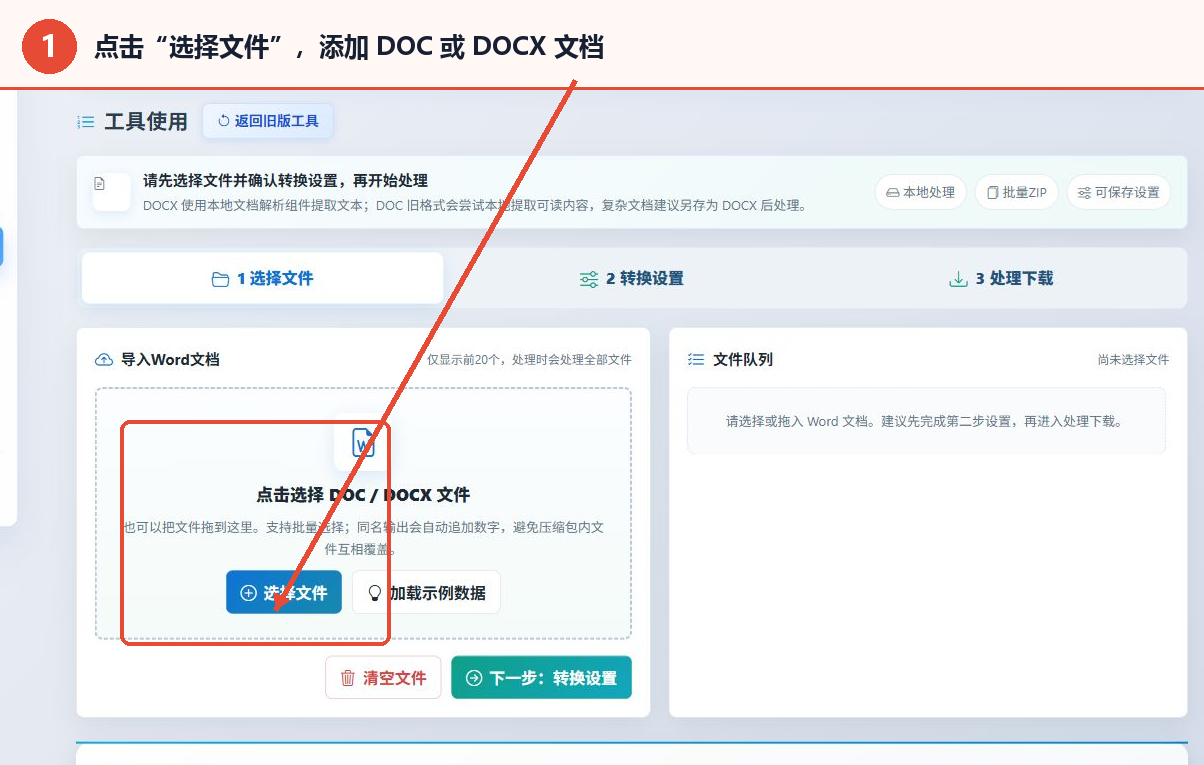1204x765 pixels.
Task: Click the trash icon in 清空文件
Action: pyautogui.click(x=348, y=678)
